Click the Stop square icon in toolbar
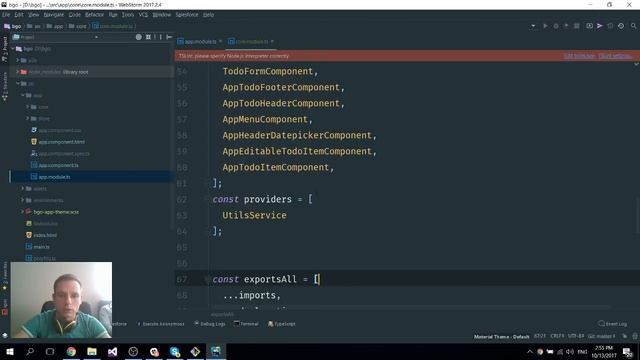Image resolution: width=640 pixels, height=360 pixels. tap(577, 26)
